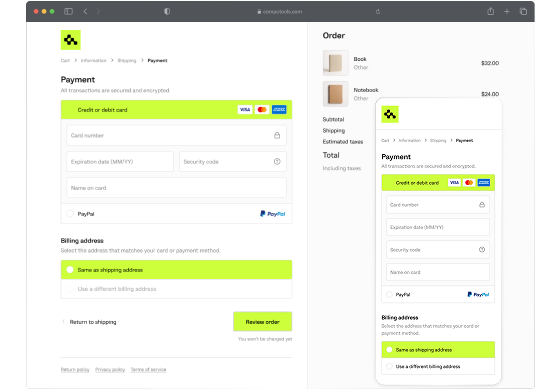Open the Safari share icon
The image size is (560, 391).
tap(491, 11)
